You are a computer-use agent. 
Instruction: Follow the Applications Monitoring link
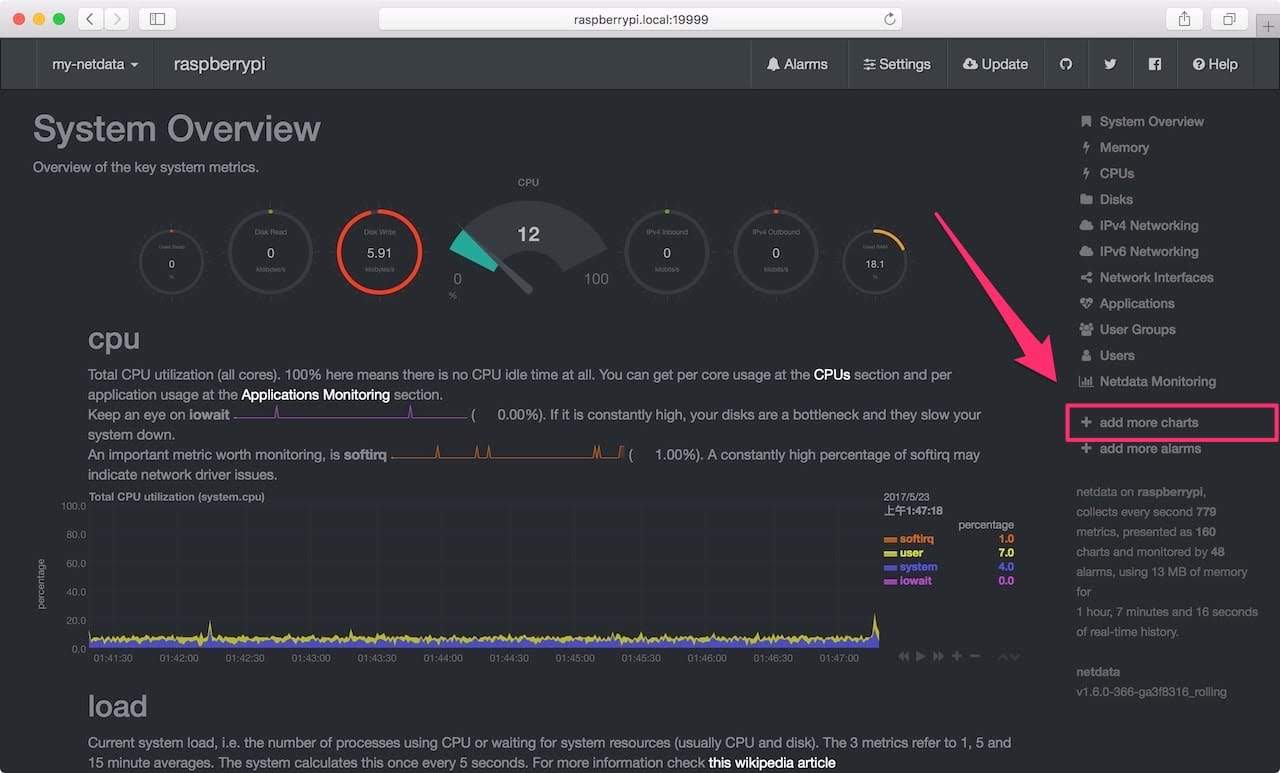point(316,395)
